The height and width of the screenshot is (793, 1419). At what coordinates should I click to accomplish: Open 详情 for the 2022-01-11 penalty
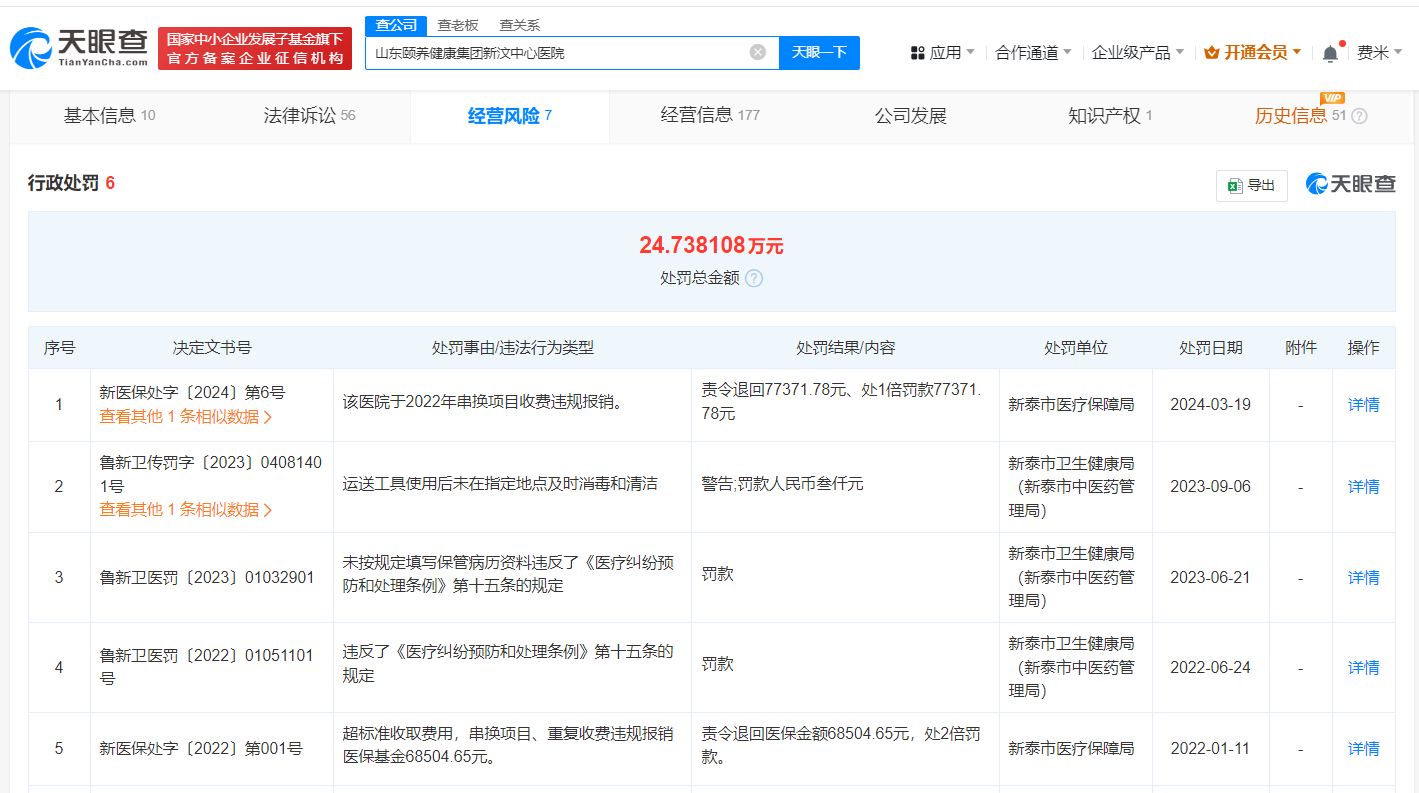point(1363,748)
